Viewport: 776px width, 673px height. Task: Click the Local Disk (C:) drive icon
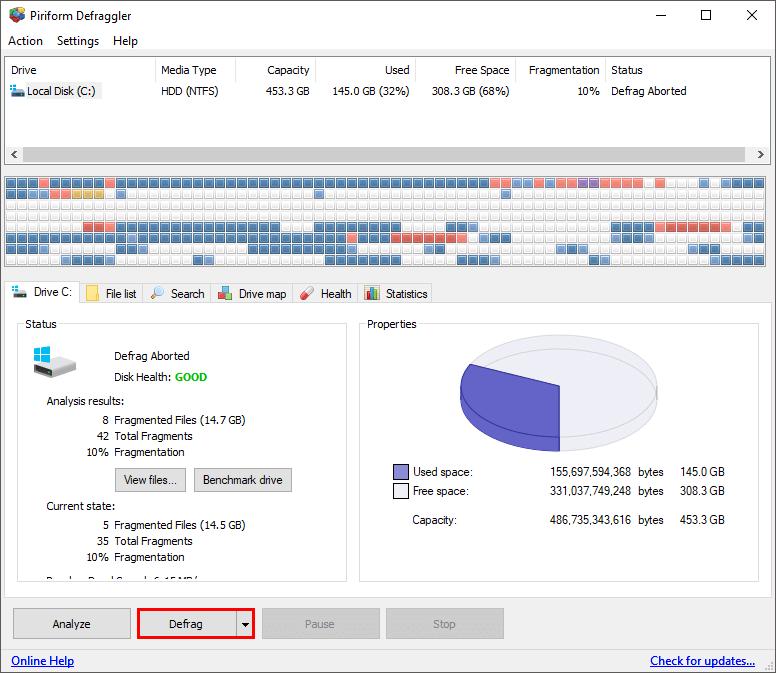click(x=17, y=91)
